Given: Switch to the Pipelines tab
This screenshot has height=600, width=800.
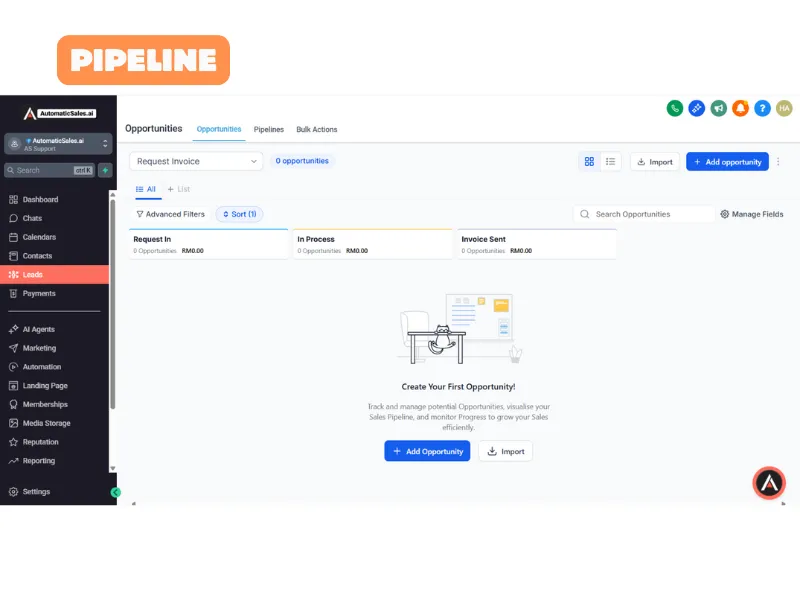Looking at the screenshot, I should click(268, 130).
